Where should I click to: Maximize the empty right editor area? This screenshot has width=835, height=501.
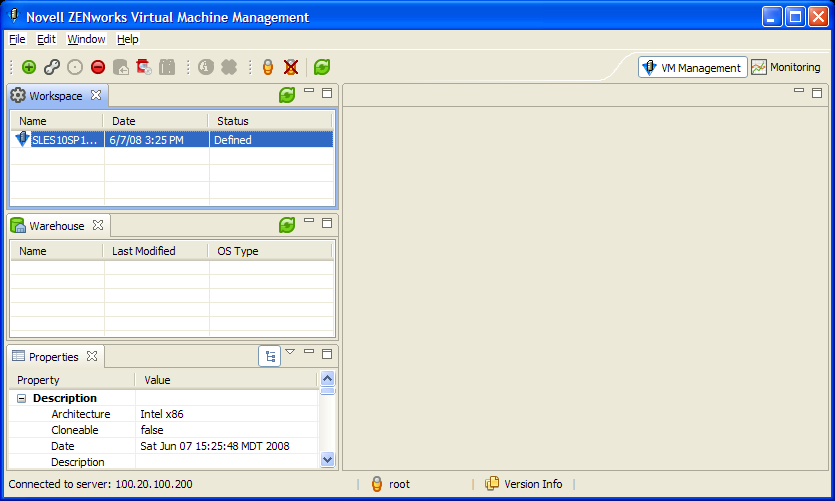[x=817, y=93]
